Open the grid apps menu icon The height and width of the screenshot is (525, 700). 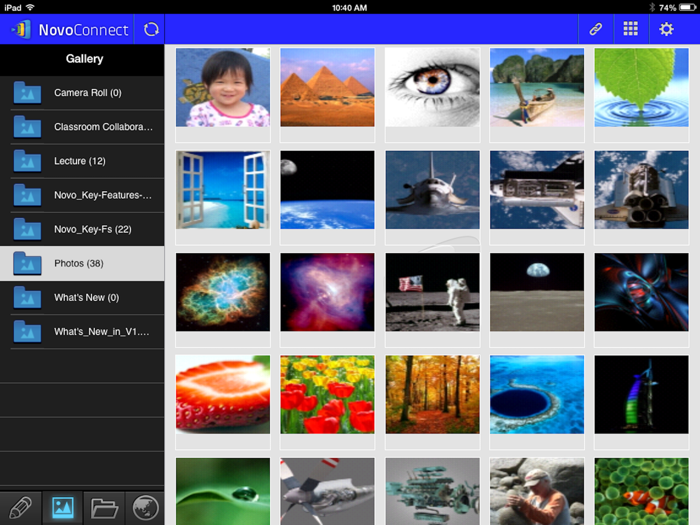631,29
